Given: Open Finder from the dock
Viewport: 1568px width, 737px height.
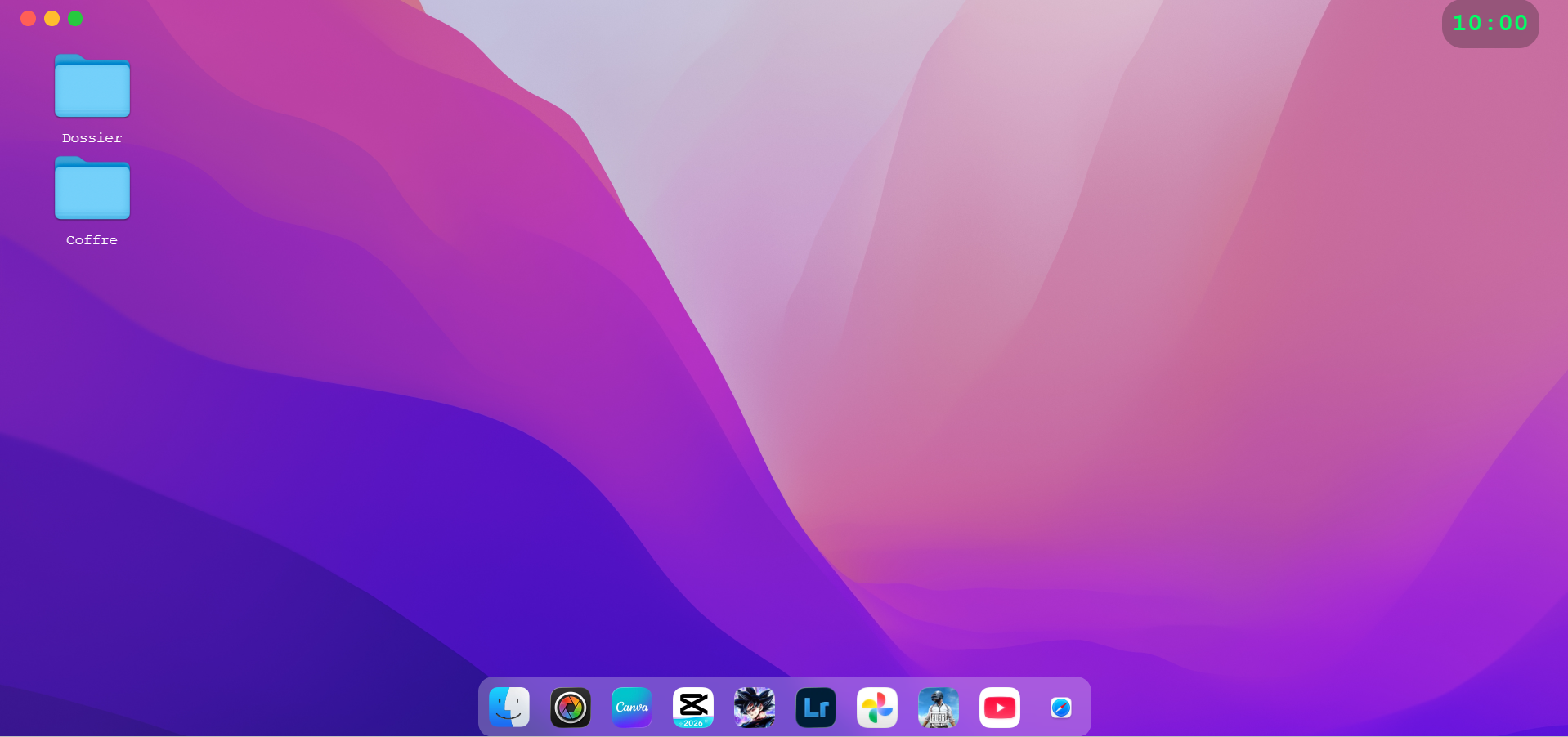Looking at the screenshot, I should [x=508, y=707].
